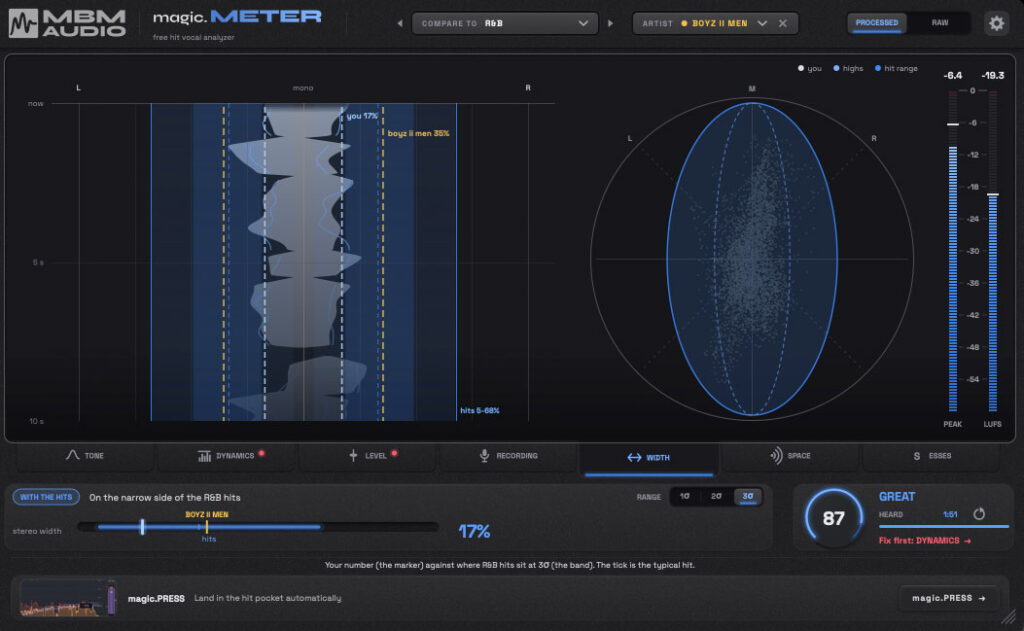Reset the heard timer
The width and height of the screenshot is (1024, 631).
click(979, 514)
